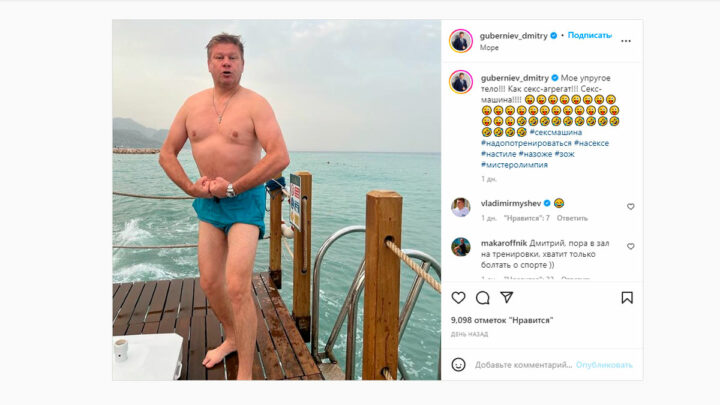Click the Подписаться follow button
The width and height of the screenshot is (720, 405).
(590, 35)
